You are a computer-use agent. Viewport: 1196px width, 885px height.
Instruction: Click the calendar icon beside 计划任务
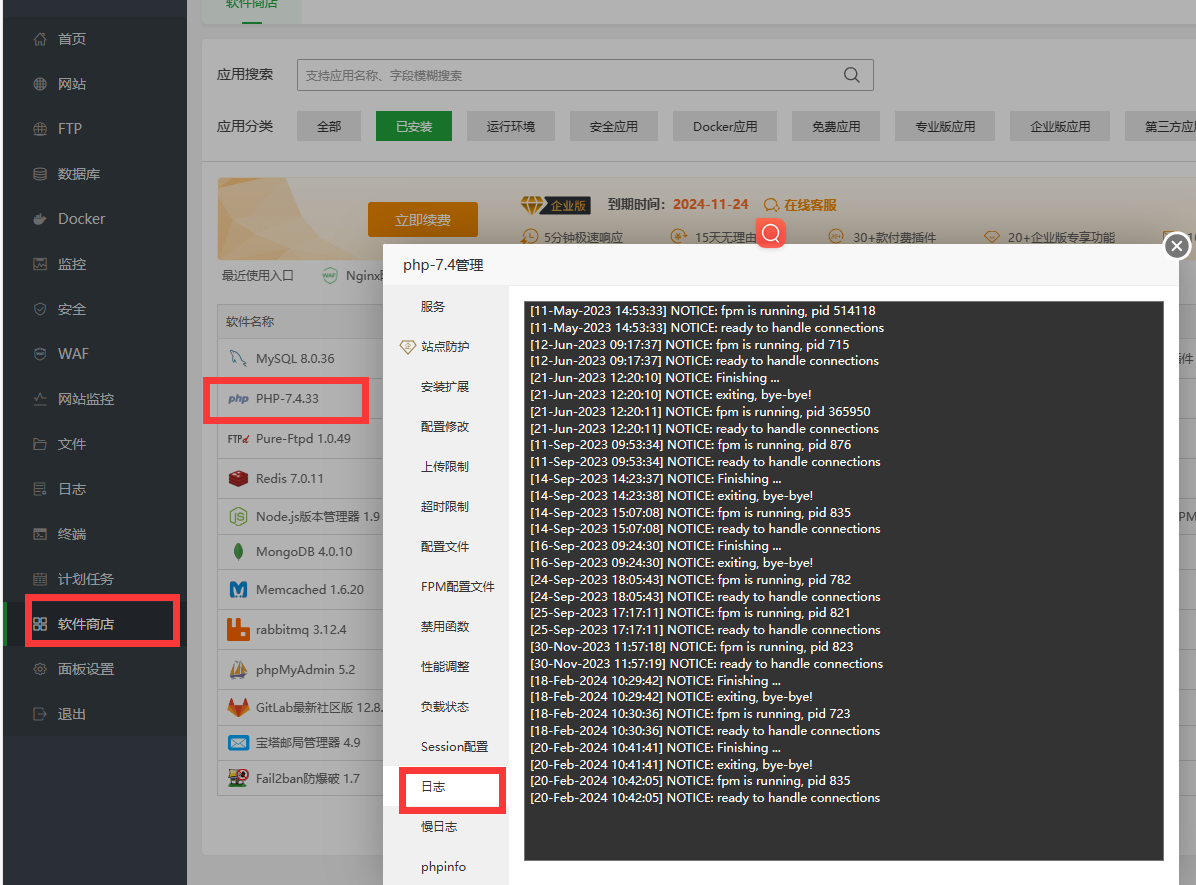point(40,579)
